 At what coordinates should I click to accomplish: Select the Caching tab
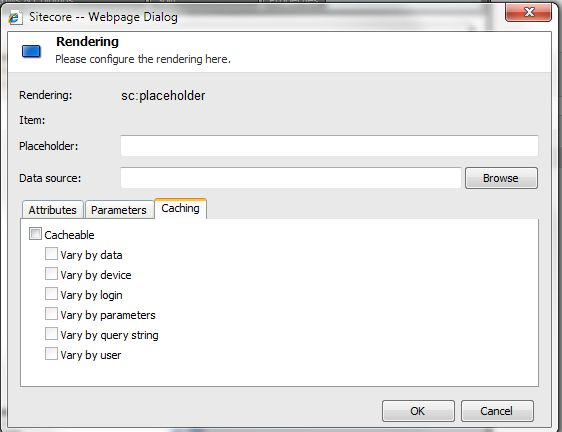click(181, 208)
